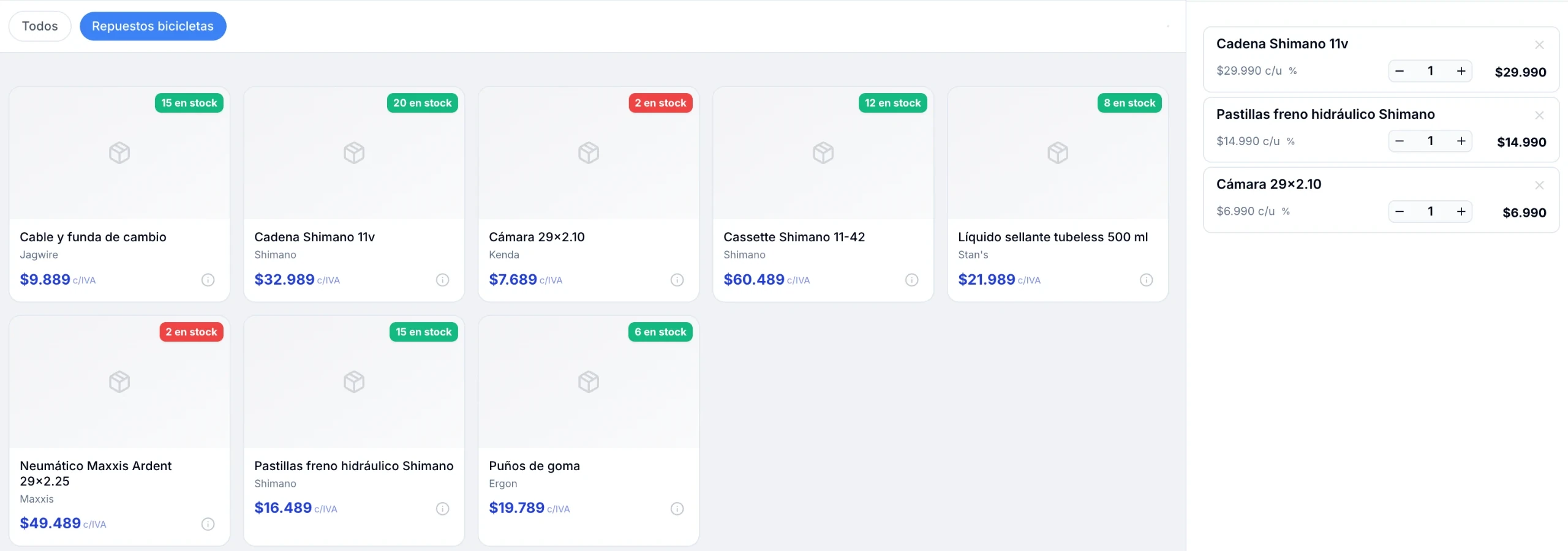The image size is (1568, 551).
Task: Select the Kenda brand label
Action: 504,255
